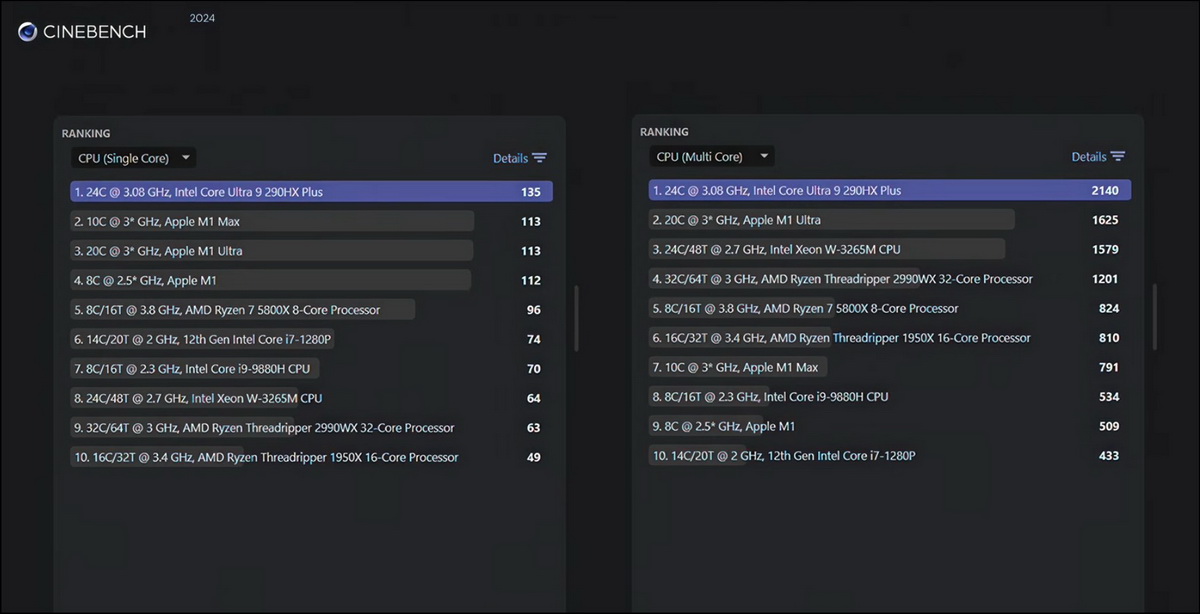The image size is (1200, 614).
Task: Click multi core score 1625
Action: pyautogui.click(x=1105, y=220)
